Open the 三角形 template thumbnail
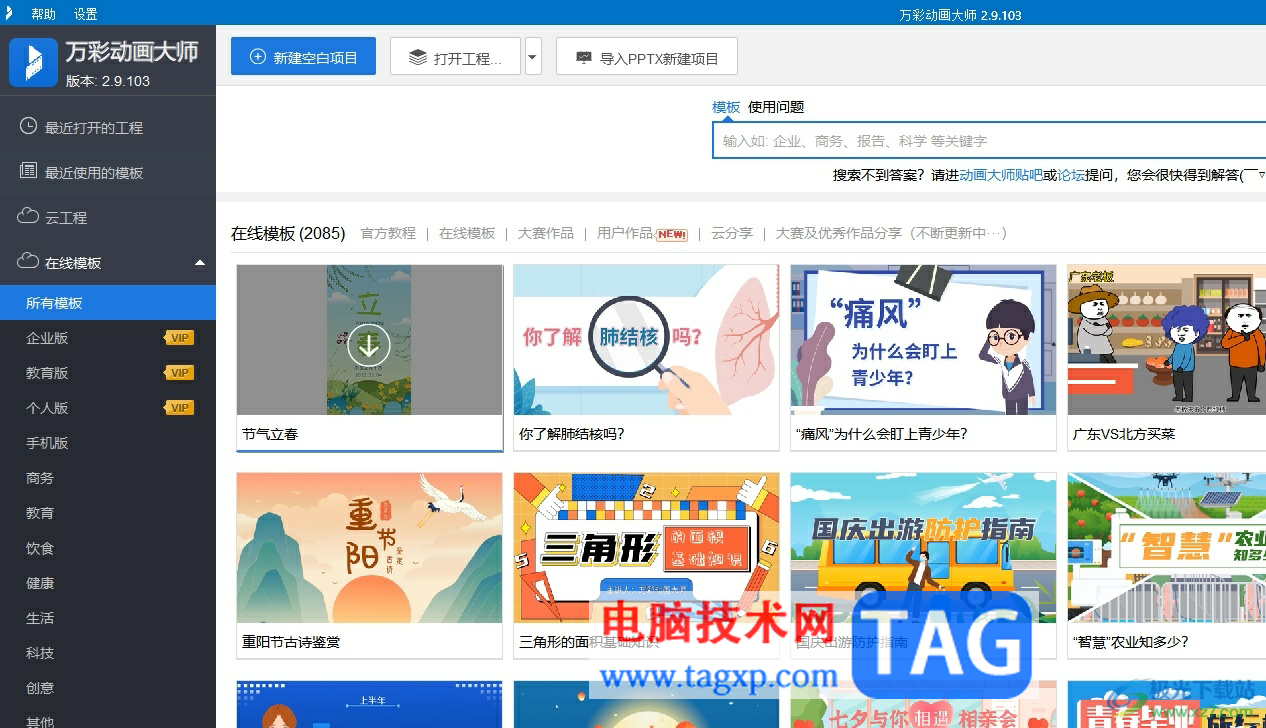1266x728 pixels. point(646,548)
